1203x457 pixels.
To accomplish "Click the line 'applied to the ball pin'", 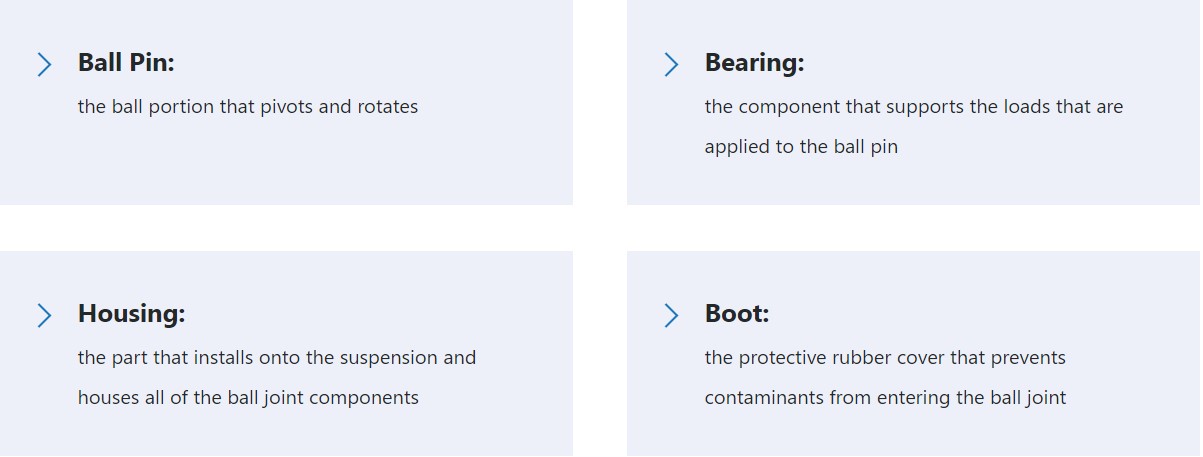I will point(801,147).
